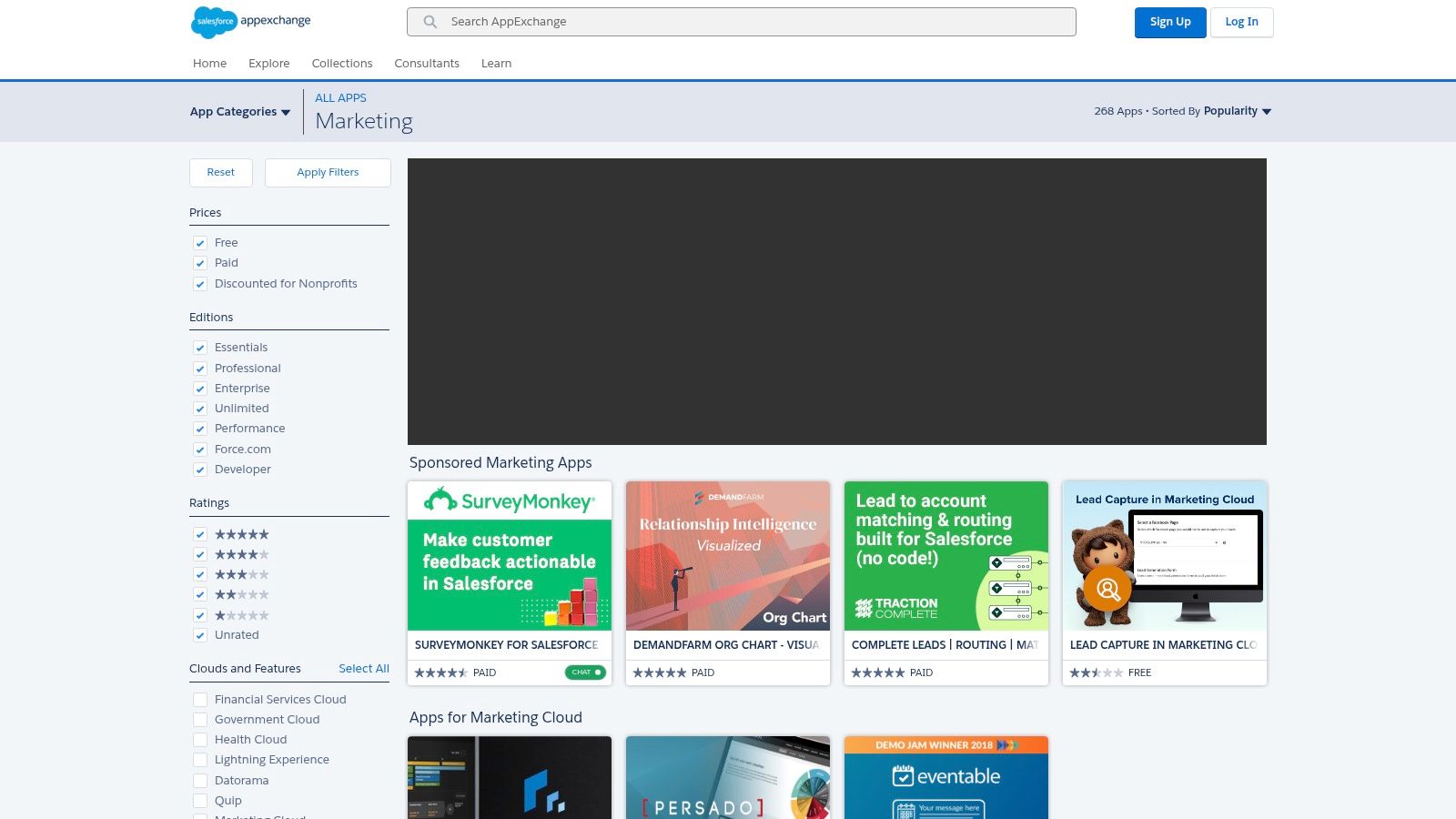Toggle the one-star rating checkbox
The width and height of the screenshot is (1456, 819).
click(200, 615)
